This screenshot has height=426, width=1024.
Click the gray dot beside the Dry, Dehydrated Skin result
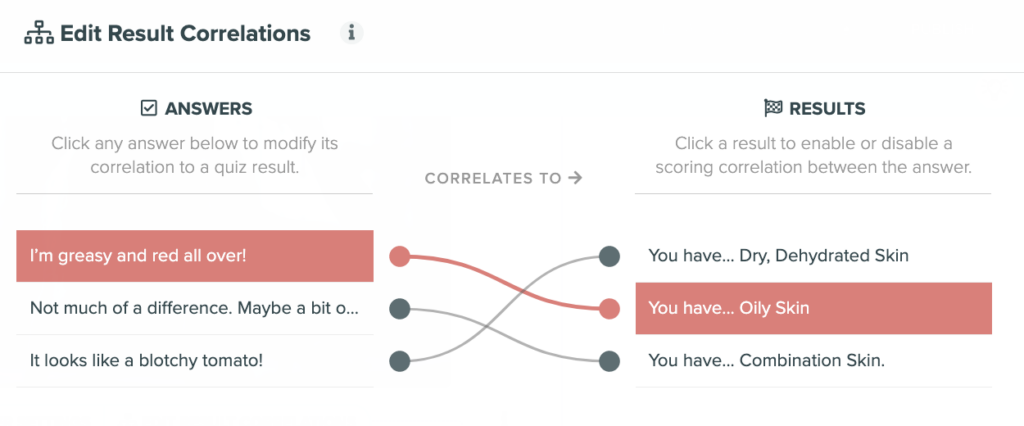coord(609,256)
